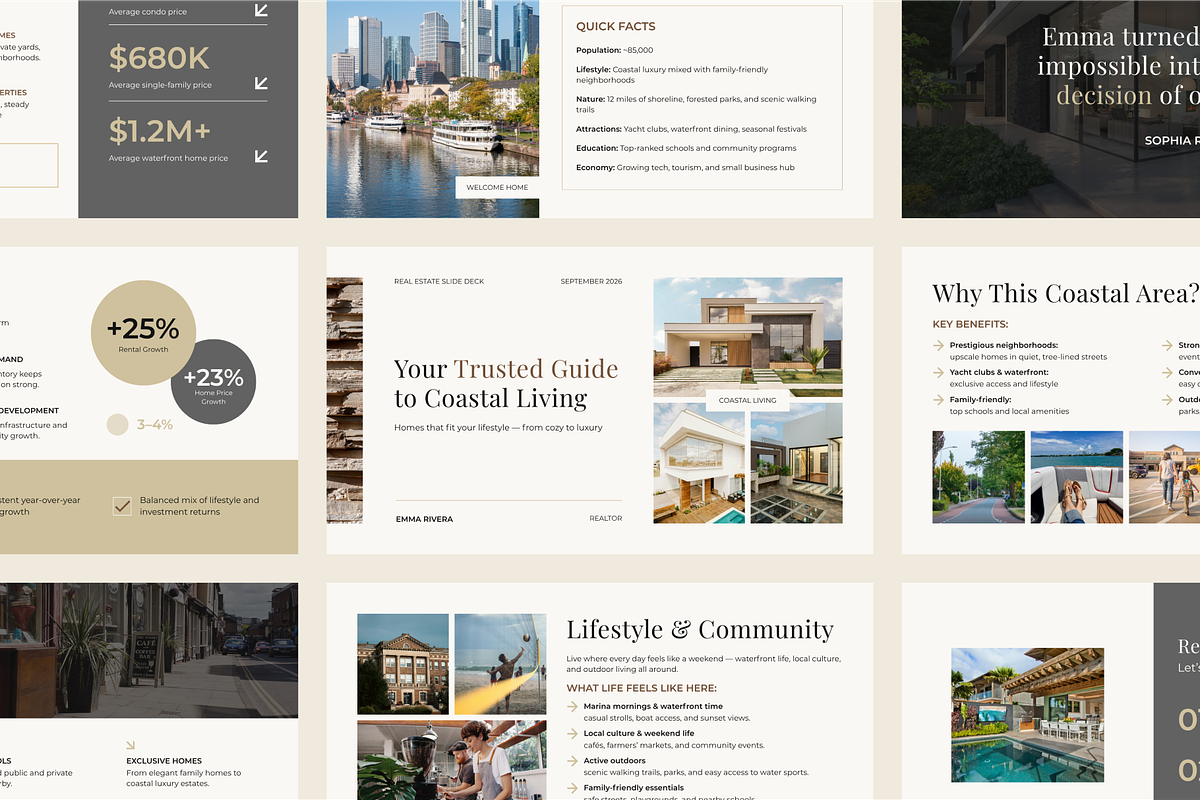
Task: Click the REALTOR label
Action: (x=606, y=519)
